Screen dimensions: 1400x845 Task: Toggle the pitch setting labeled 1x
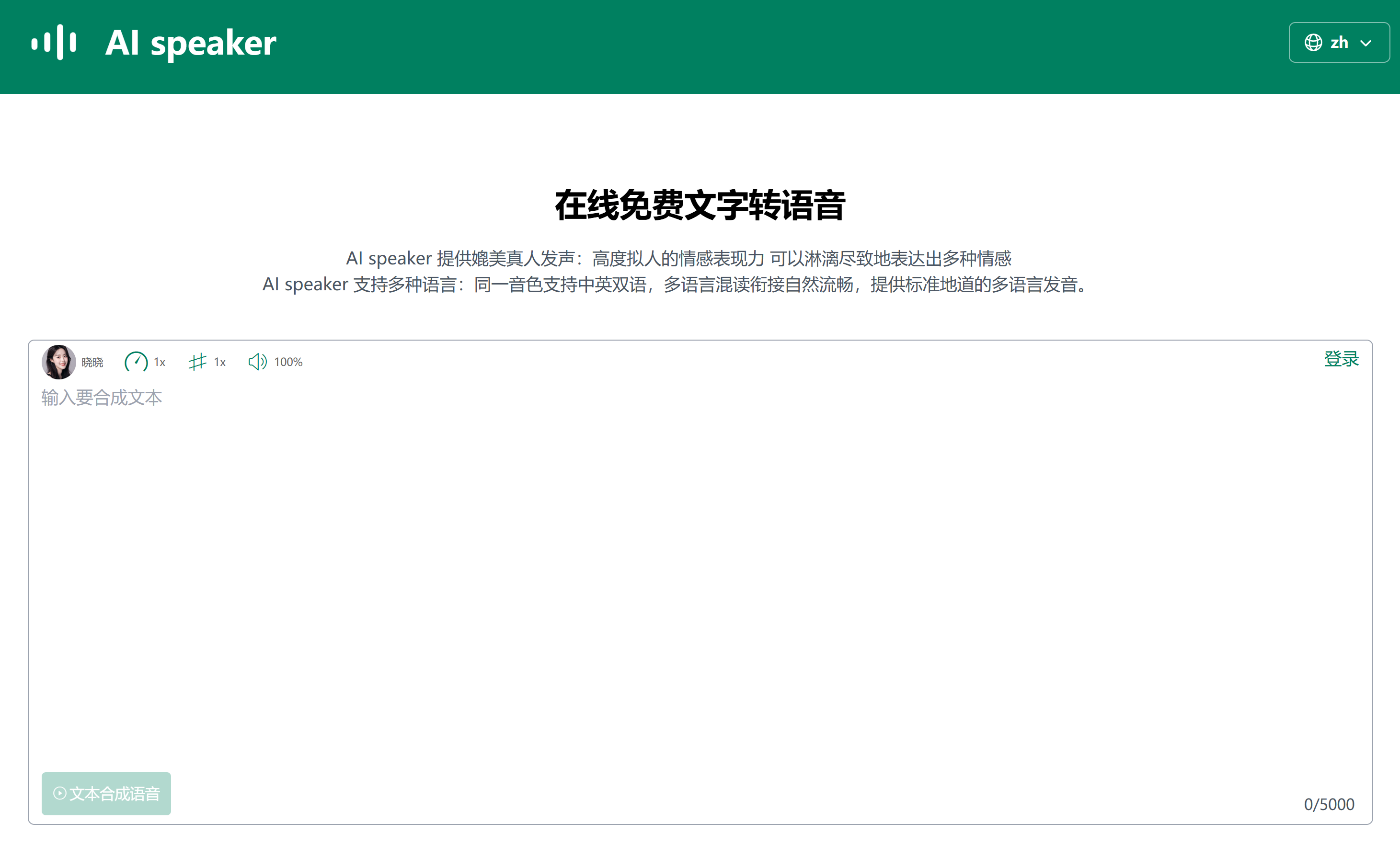point(219,362)
